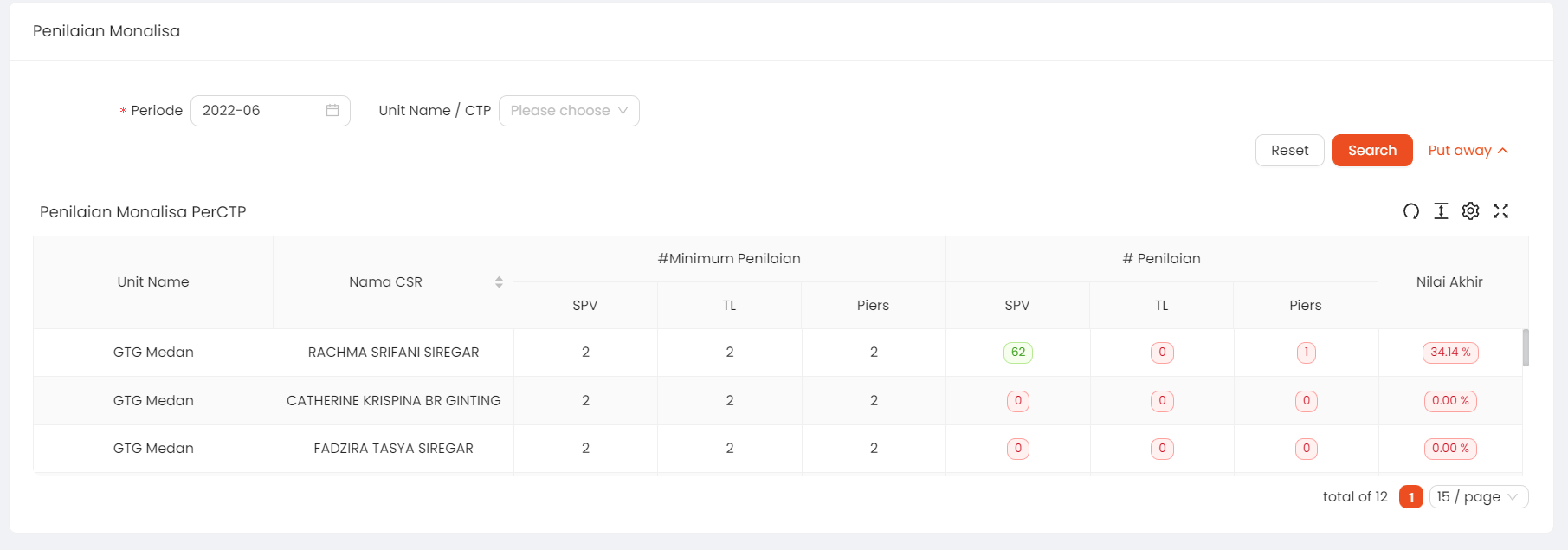
Task: Open the Unit Name / CTP dropdown
Action: 569,110
